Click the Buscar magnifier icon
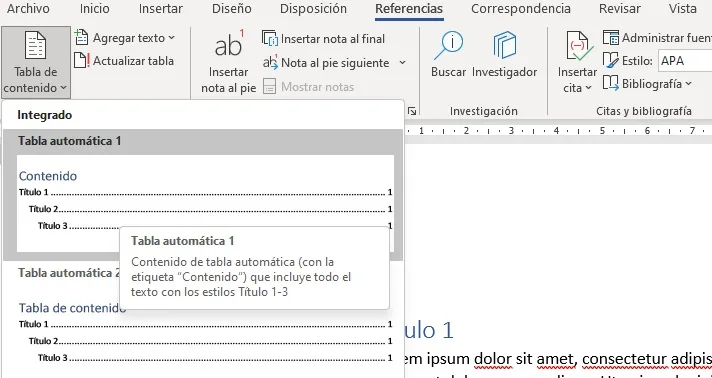712x378 pixels. pyautogui.click(x=448, y=46)
